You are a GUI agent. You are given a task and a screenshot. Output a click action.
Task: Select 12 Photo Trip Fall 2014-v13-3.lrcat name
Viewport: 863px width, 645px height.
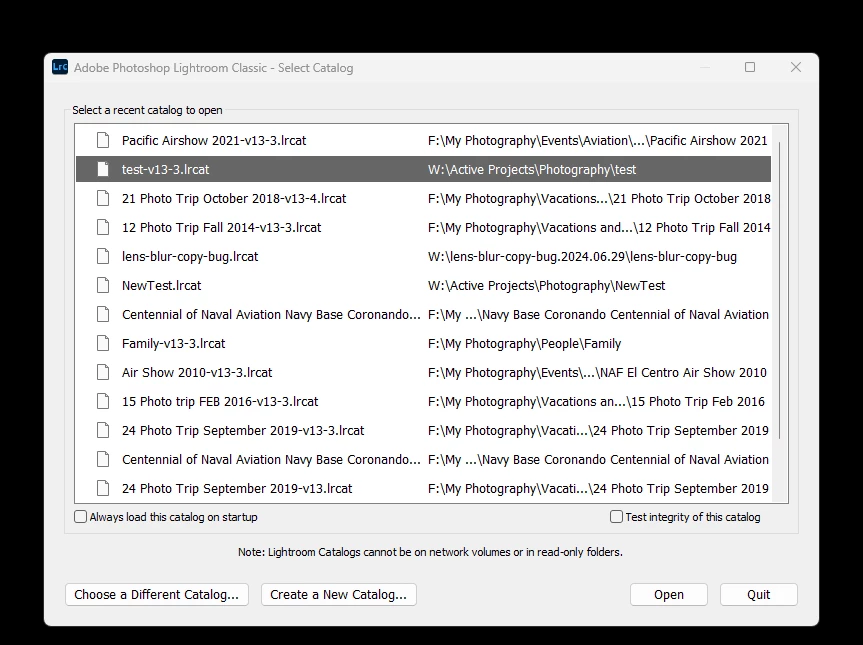point(221,227)
